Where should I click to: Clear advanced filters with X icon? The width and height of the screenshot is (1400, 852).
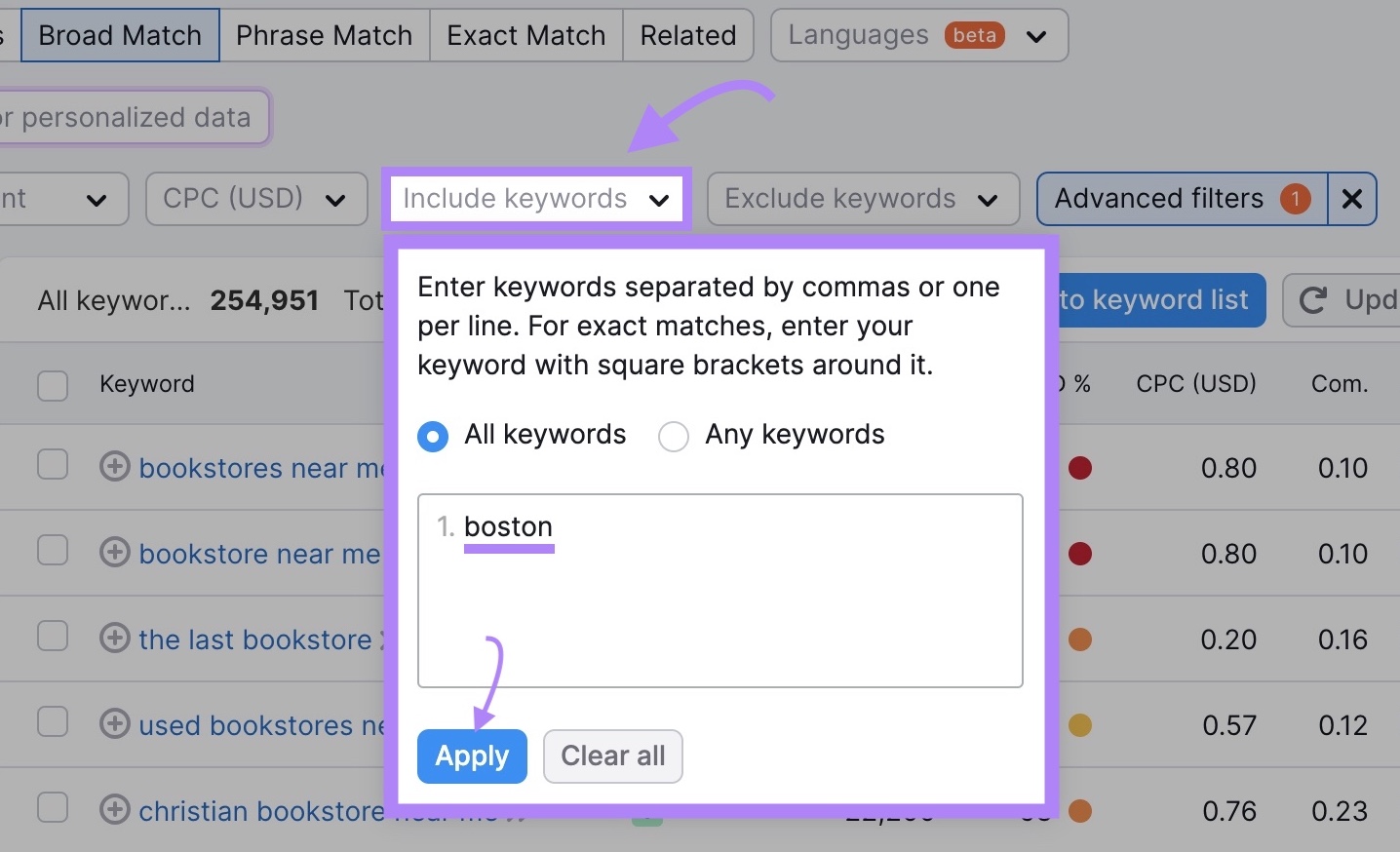[x=1352, y=199]
